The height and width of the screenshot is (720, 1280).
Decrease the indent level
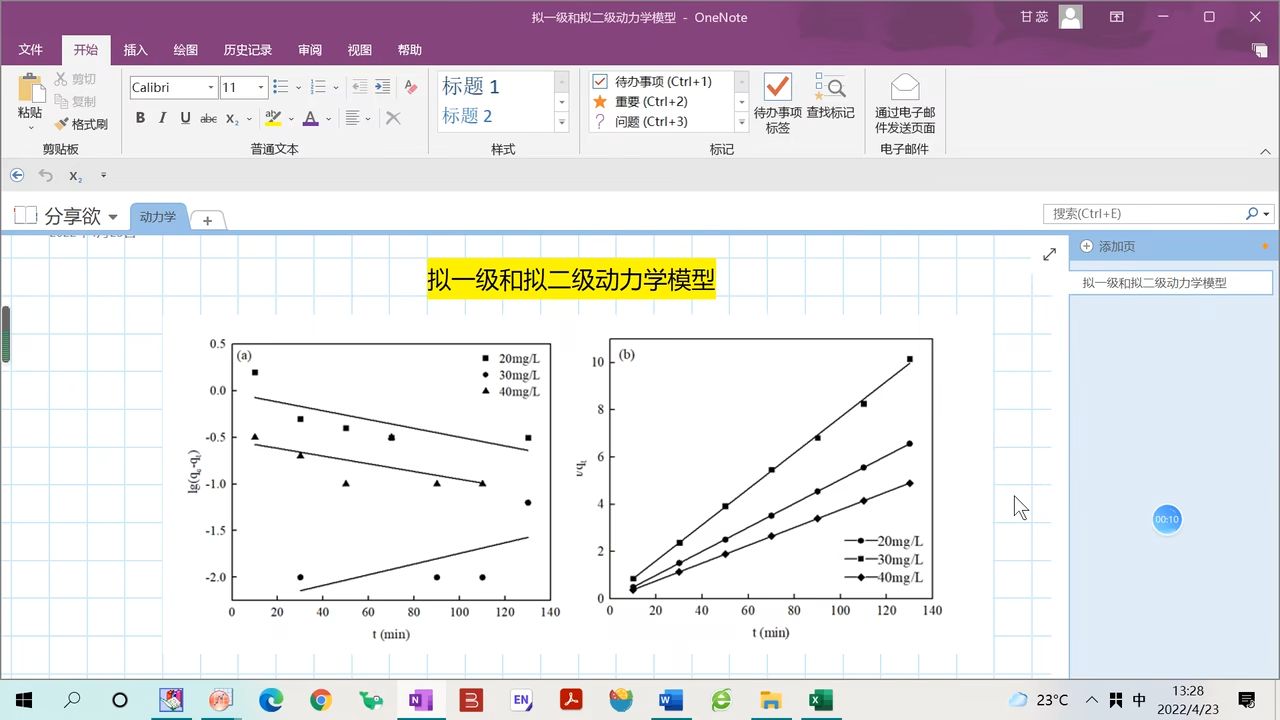coord(359,87)
